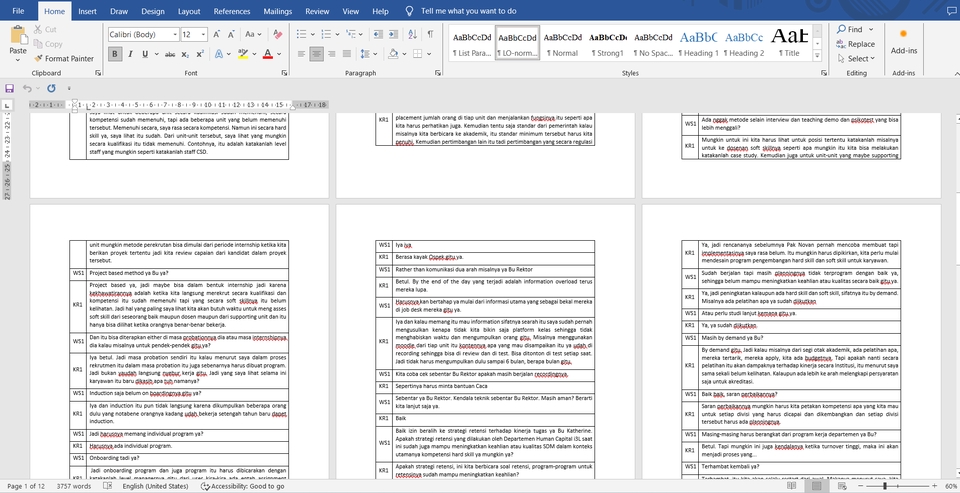The image size is (960, 493).
Task: Activate Format Painter
Action: click(x=64, y=59)
